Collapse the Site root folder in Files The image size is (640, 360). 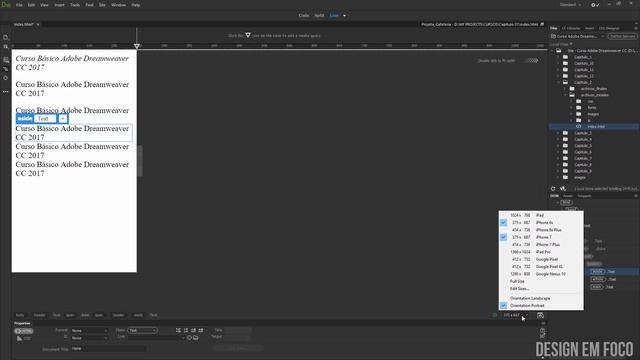point(552,51)
